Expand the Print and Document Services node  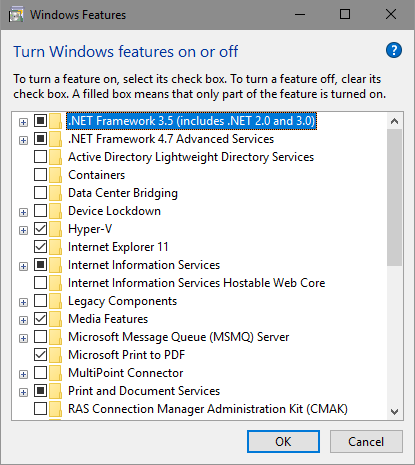point(23,392)
